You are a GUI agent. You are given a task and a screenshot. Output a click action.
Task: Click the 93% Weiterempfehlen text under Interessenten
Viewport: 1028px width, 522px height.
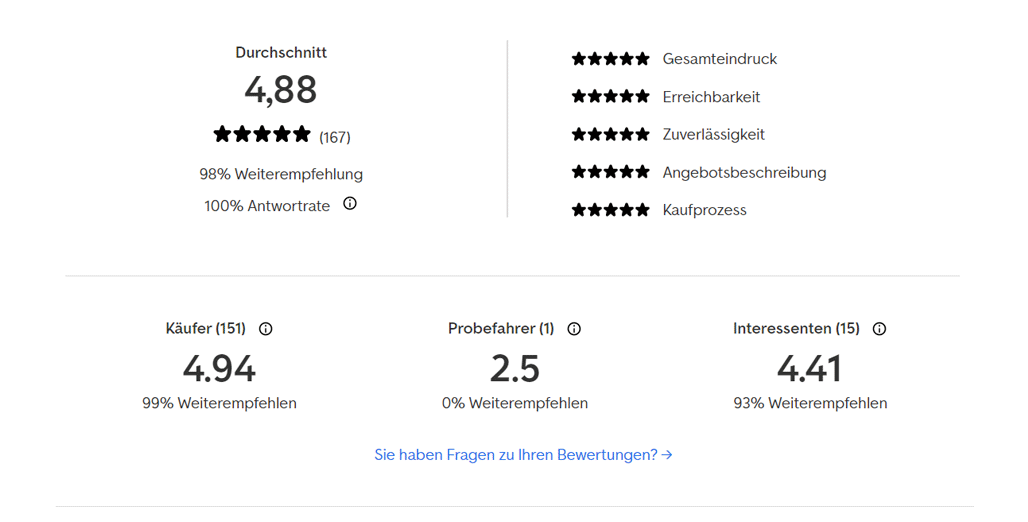[x=810, y=403]
